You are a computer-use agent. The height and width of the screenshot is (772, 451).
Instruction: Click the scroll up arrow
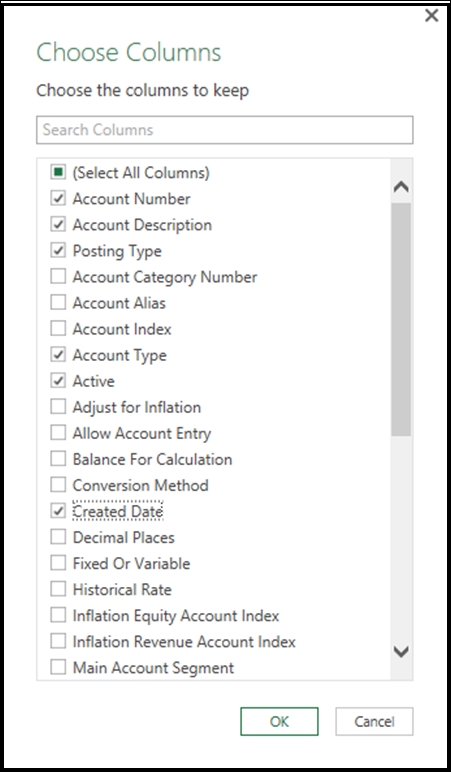pyautogui.click(x=402, y=187)
